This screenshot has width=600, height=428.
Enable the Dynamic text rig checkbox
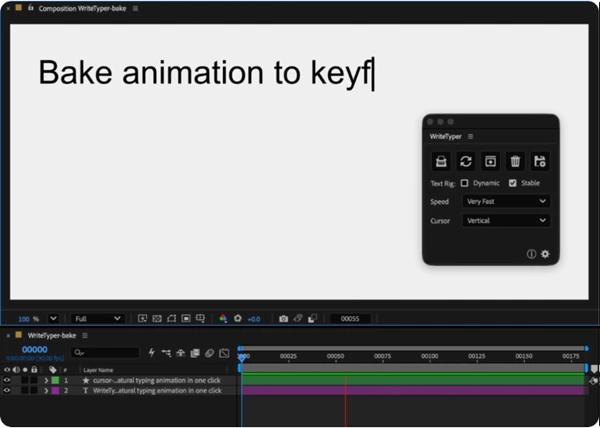(464, 183)
